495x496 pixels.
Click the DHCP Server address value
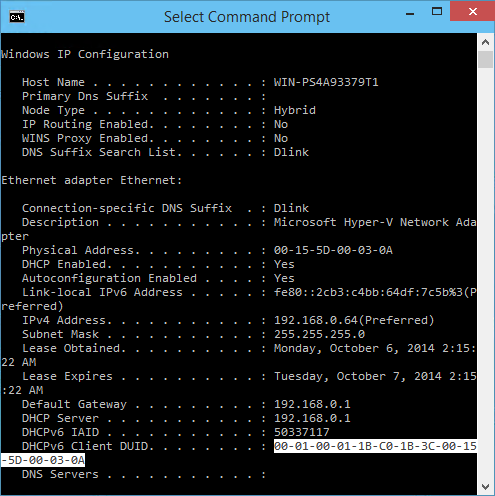312,418
